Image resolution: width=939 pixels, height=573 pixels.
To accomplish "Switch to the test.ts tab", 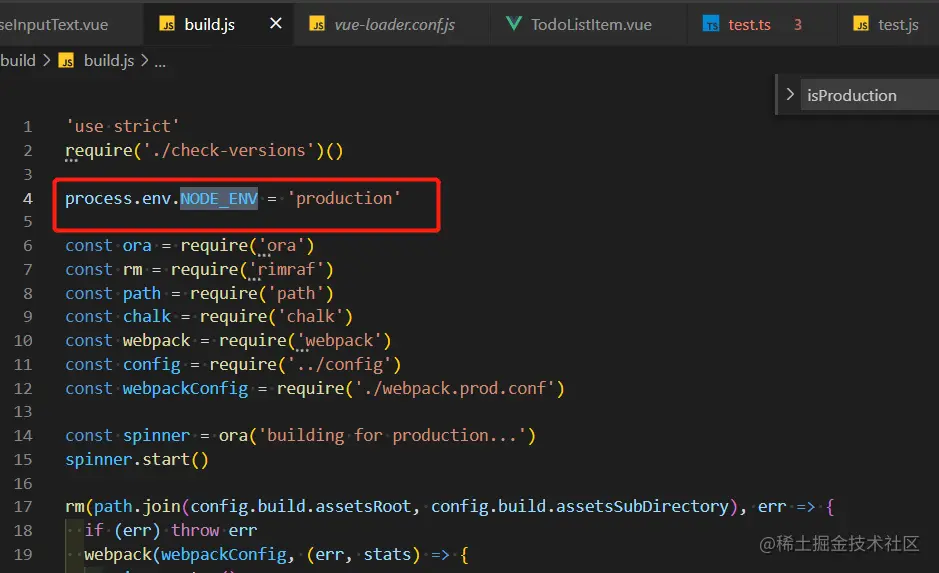I will pos(762,24).
